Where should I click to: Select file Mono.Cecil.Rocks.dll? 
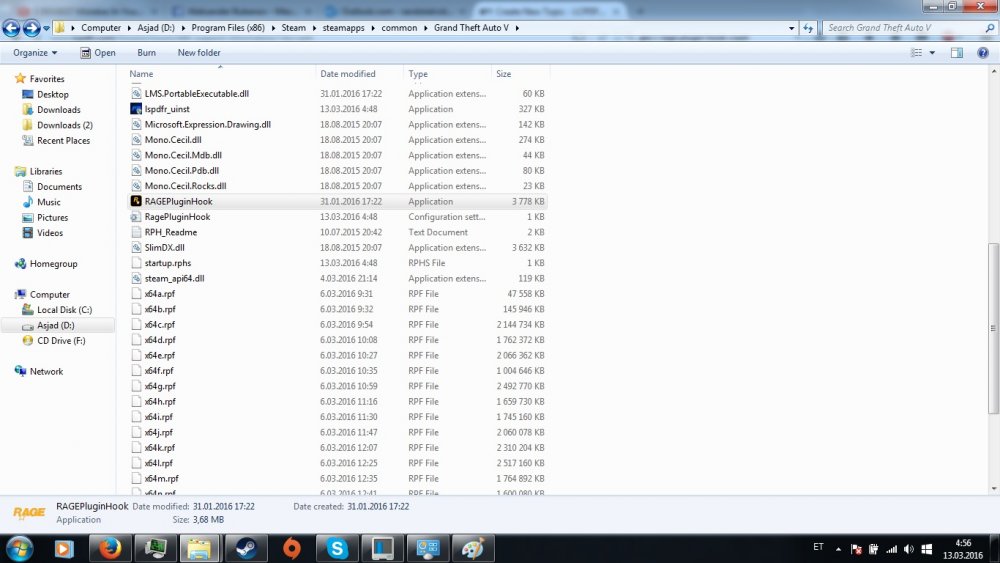pos(185,186)
